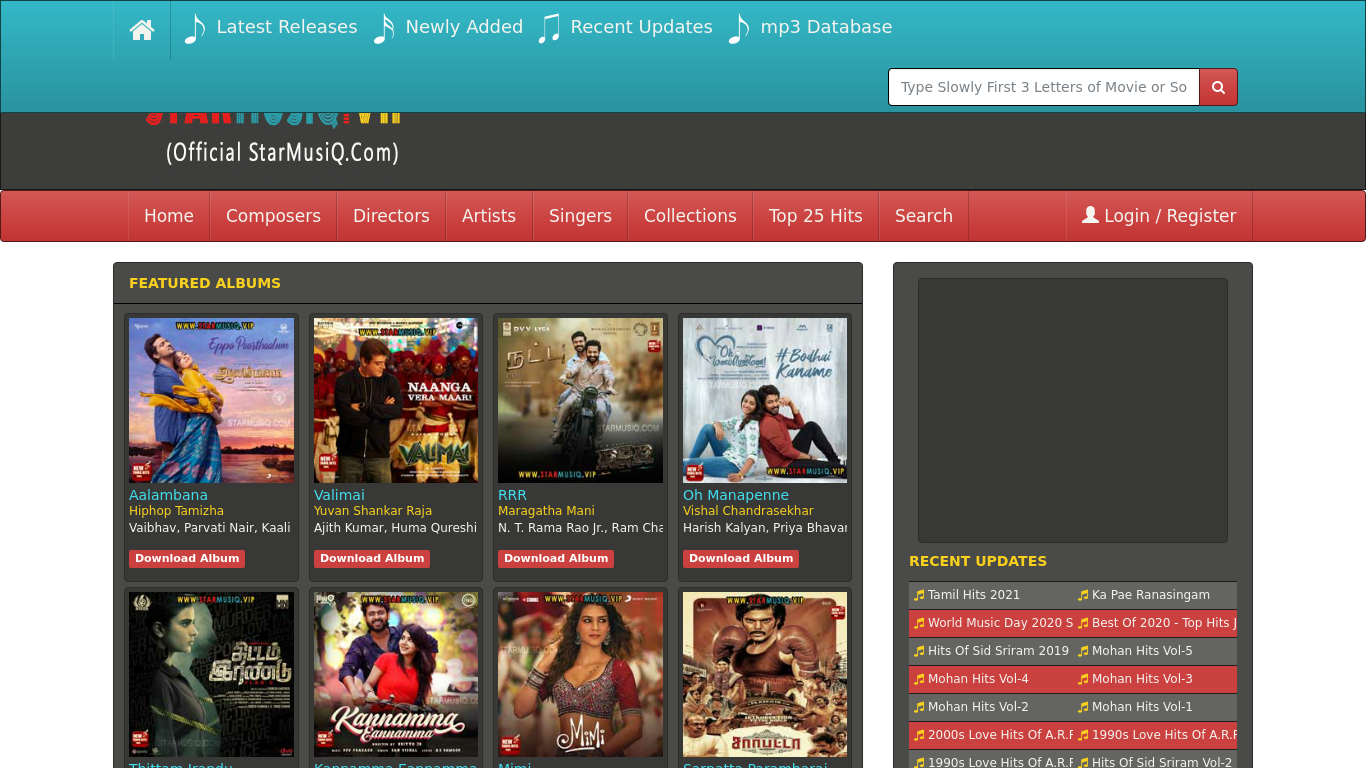
Task: Open the Sarpatta Parambarai album cover
Action: (765, 674)
